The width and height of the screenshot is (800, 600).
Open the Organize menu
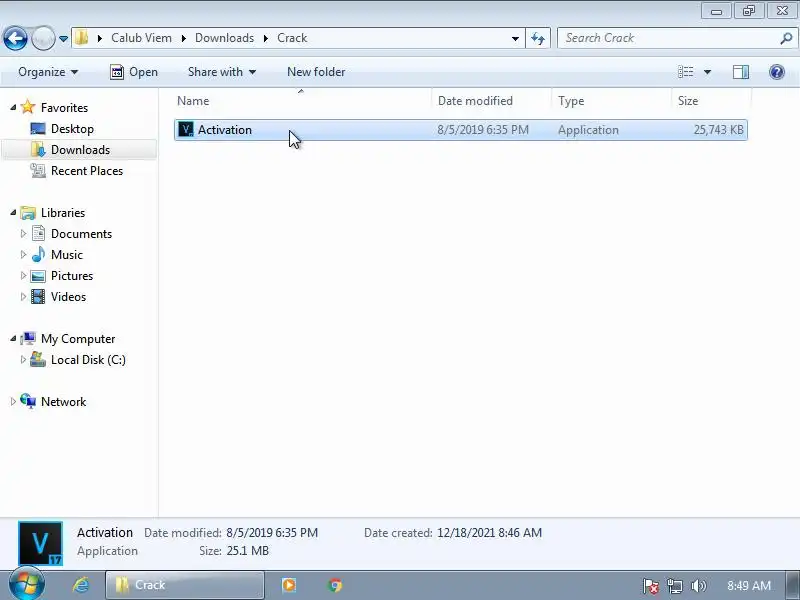click(48, 72)
